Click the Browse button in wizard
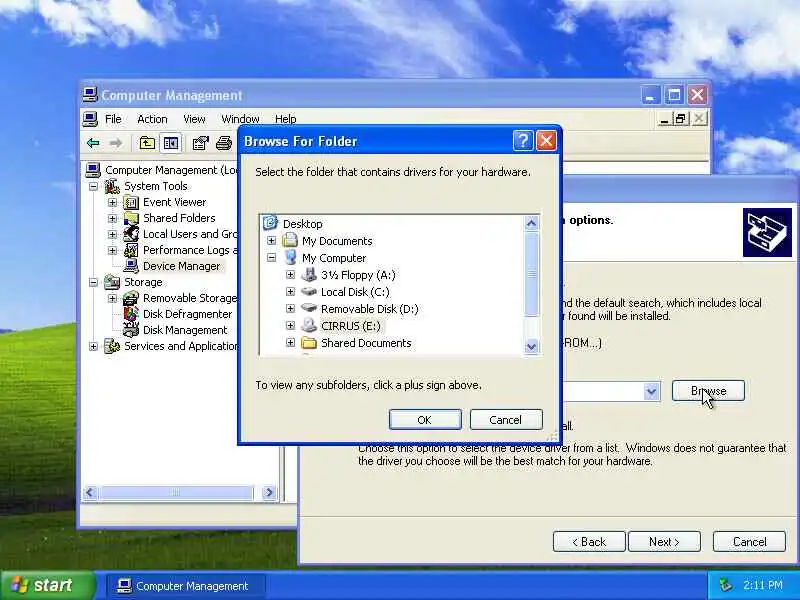 click(x=708, y=391)
